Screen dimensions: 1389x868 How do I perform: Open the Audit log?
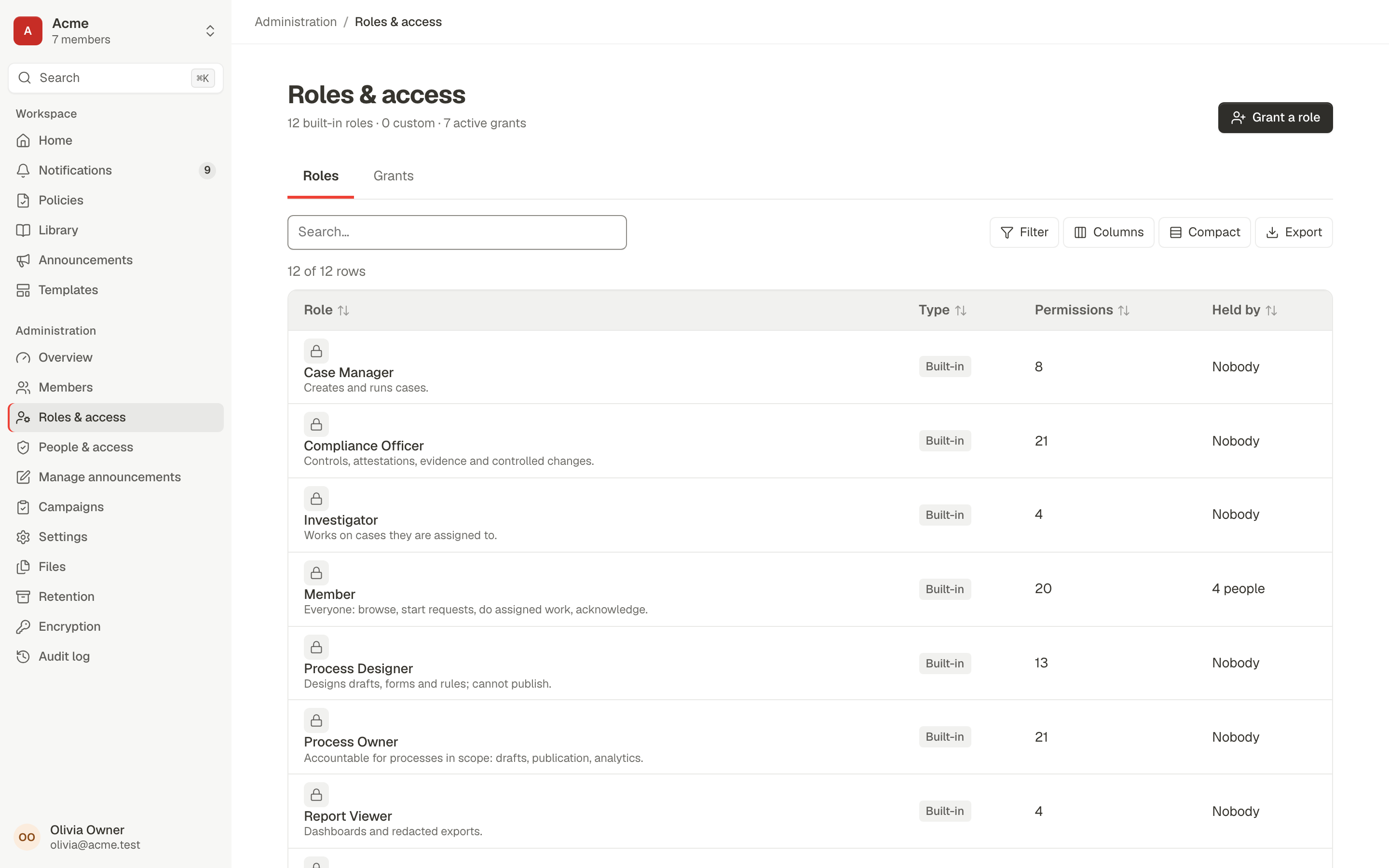(x=115, y=656)
